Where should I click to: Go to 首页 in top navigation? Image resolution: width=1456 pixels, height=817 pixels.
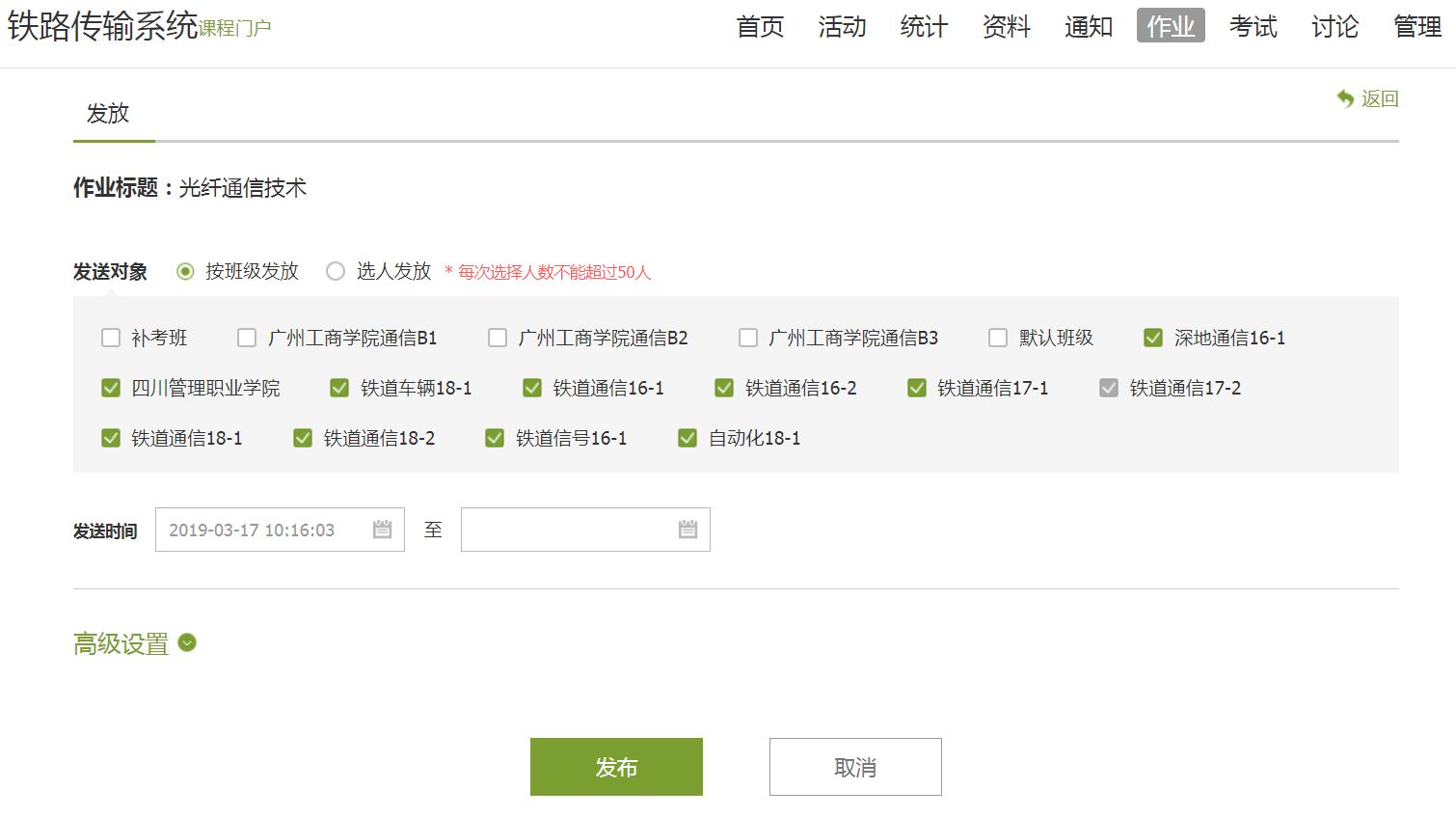tap(760, 26)
